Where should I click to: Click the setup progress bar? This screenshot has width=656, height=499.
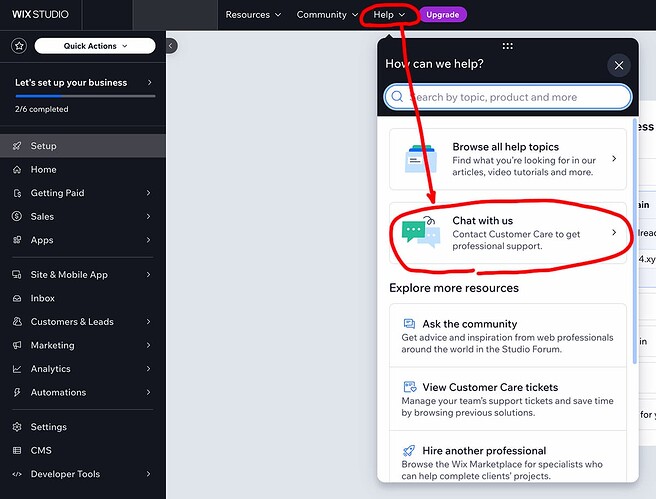click(85, 96)
